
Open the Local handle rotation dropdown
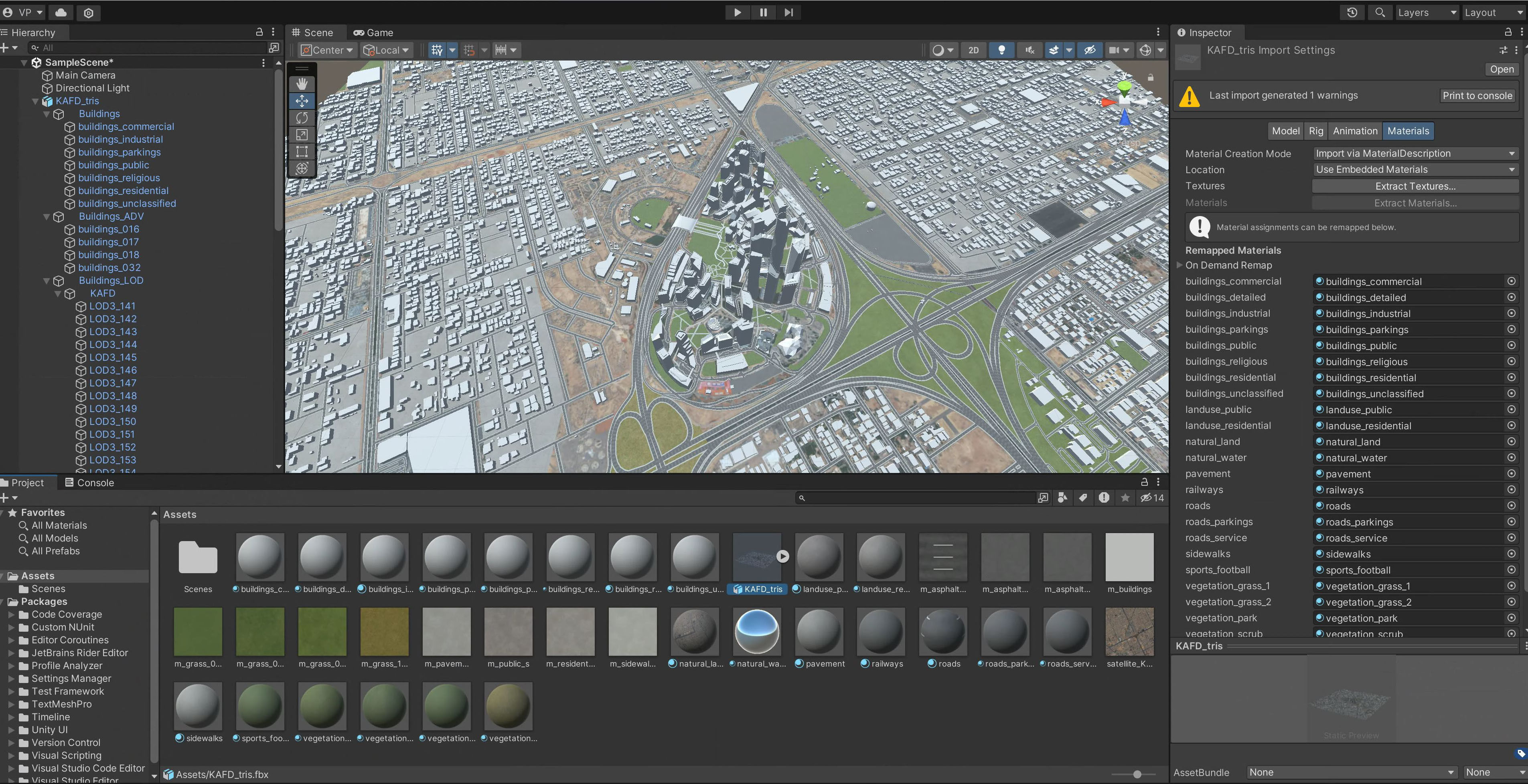[x=386, y=51]
